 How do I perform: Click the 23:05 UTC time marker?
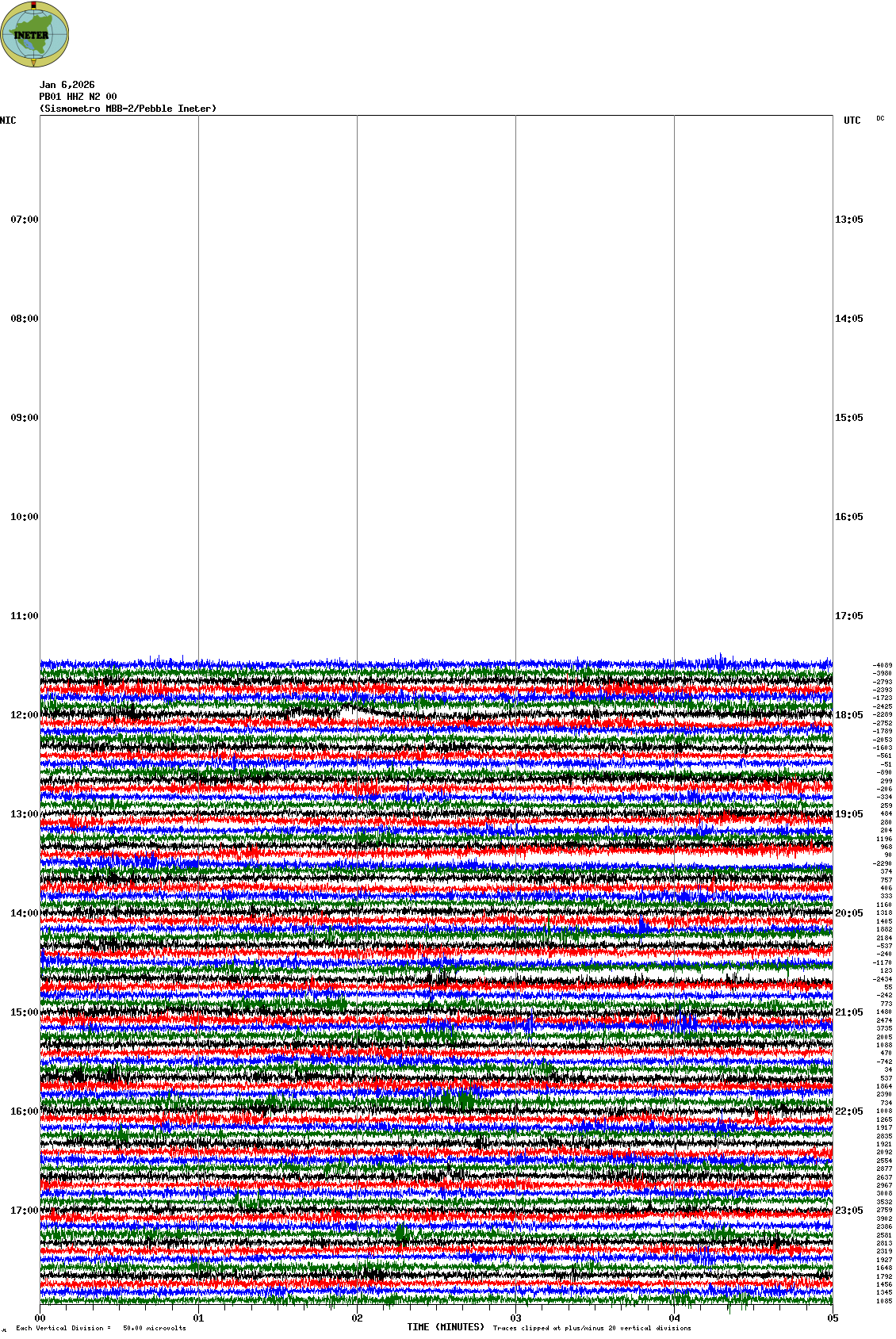[848, 1211]
